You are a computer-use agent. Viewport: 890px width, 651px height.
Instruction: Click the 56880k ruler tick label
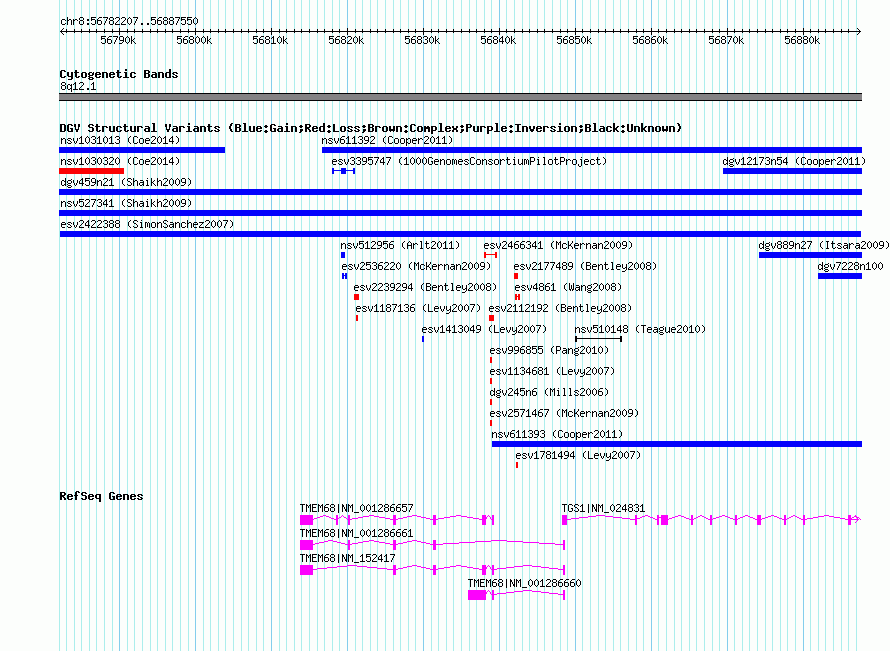click(x=802, y=40)
